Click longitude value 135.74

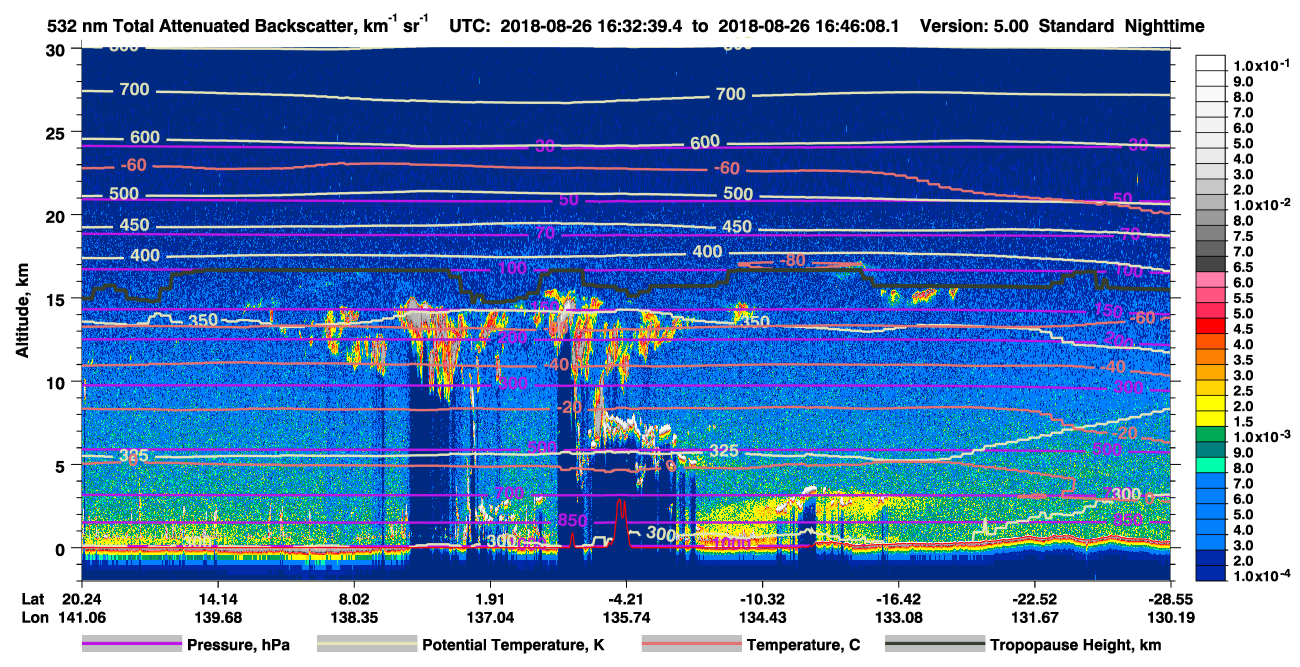tap(626, 617)
